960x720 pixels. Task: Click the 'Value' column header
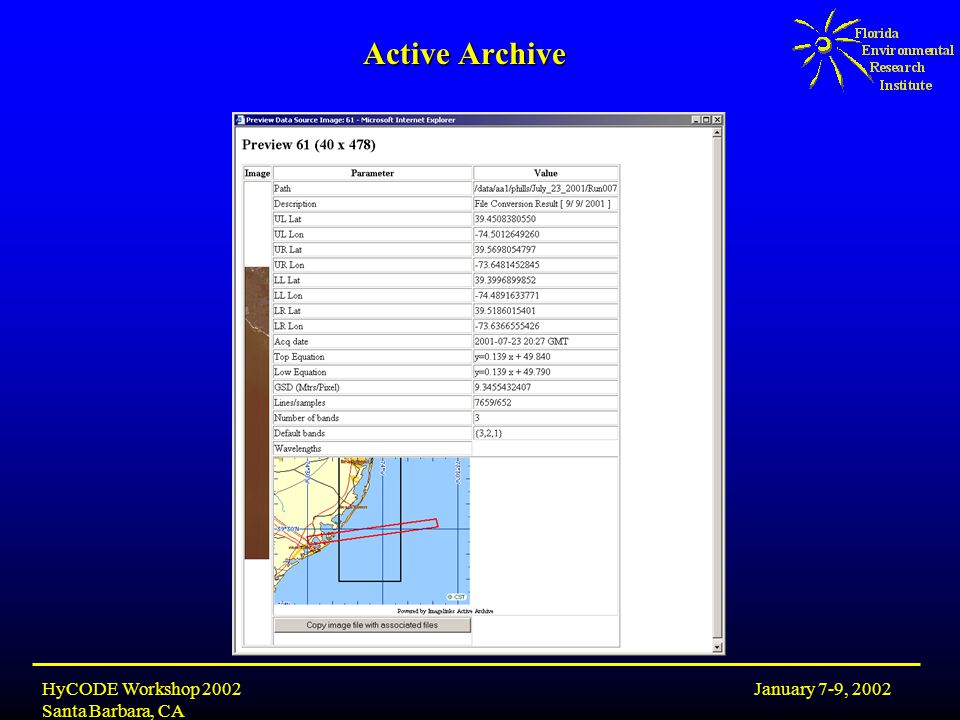click(x=546, y=173)
